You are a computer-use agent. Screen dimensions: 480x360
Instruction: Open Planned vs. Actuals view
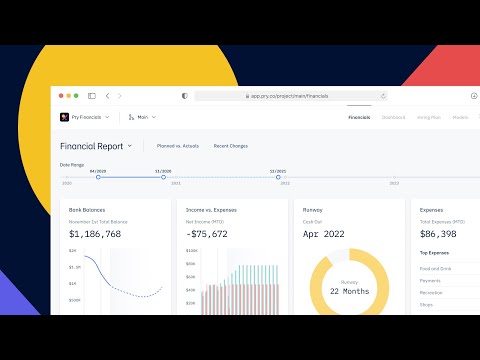178,146
